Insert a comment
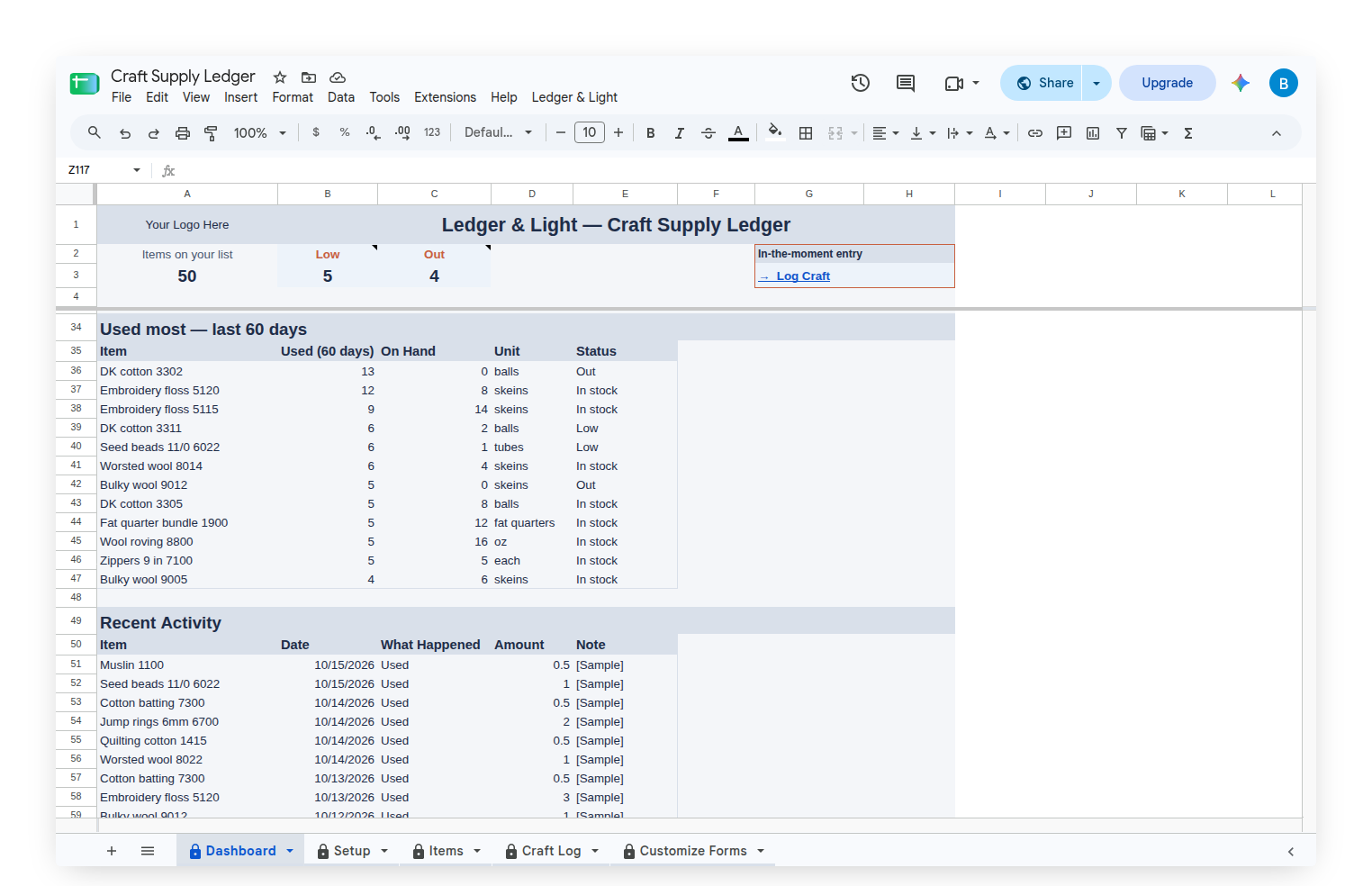Image resolution: width=1372 pixels, height=886 pixels. (1064, 133)
